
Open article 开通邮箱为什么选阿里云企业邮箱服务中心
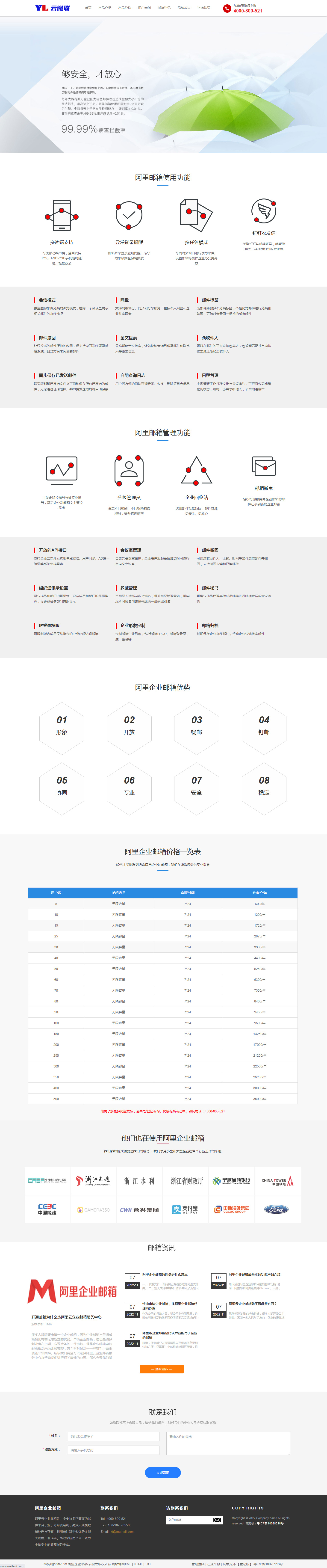(66, 1317)
